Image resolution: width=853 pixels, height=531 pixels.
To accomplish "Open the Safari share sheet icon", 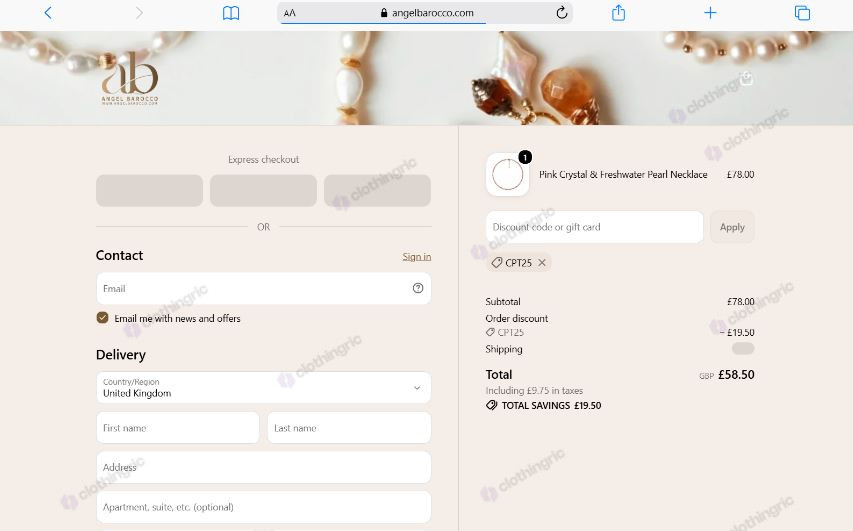I will (x=619, y=13).
